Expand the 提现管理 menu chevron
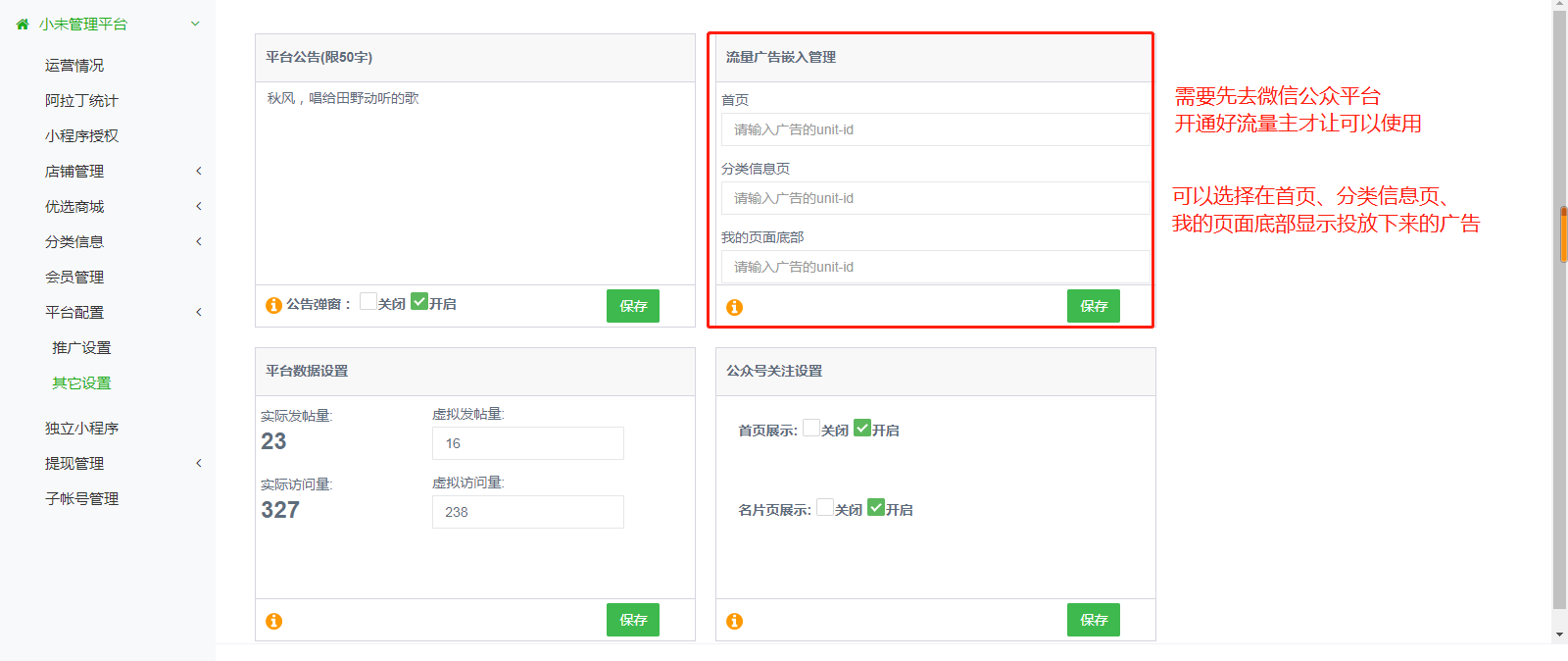The image size is (1568, 661). (199, 464)
